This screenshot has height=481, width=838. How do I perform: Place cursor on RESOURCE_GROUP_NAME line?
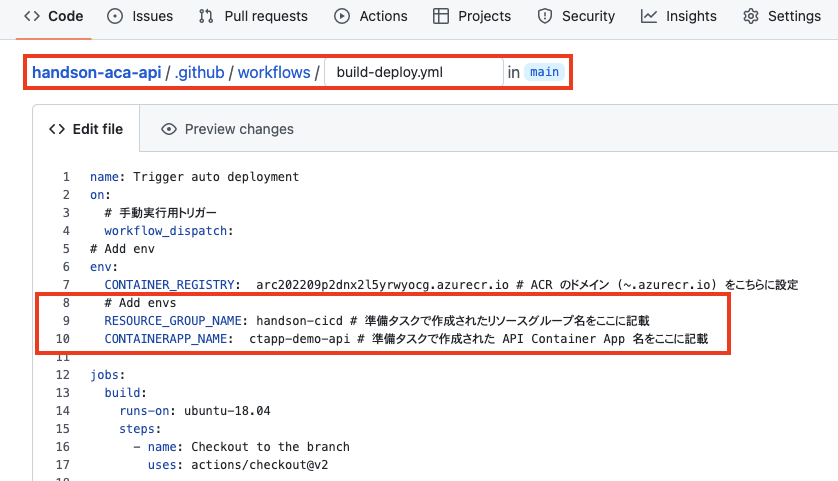tap(377, 321)
